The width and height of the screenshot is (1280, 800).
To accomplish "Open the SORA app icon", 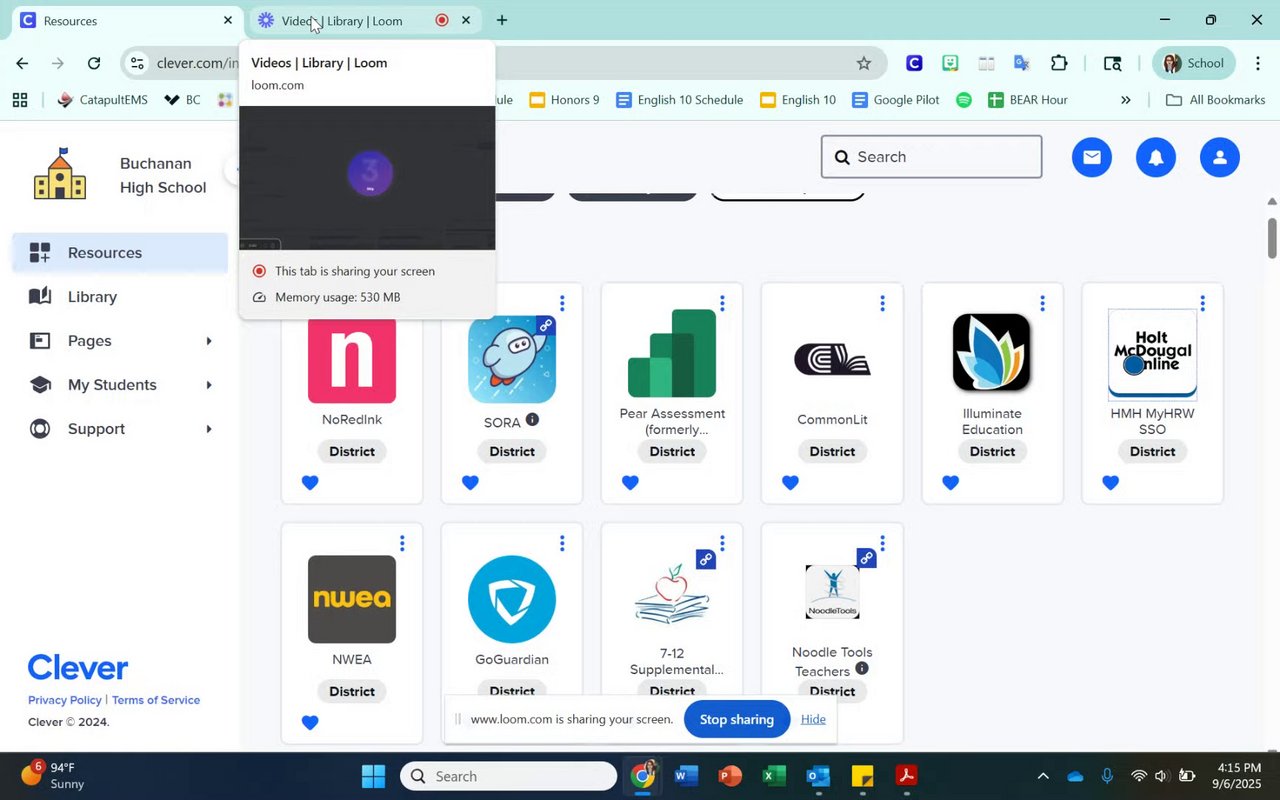I will click(x=512, y=360).
